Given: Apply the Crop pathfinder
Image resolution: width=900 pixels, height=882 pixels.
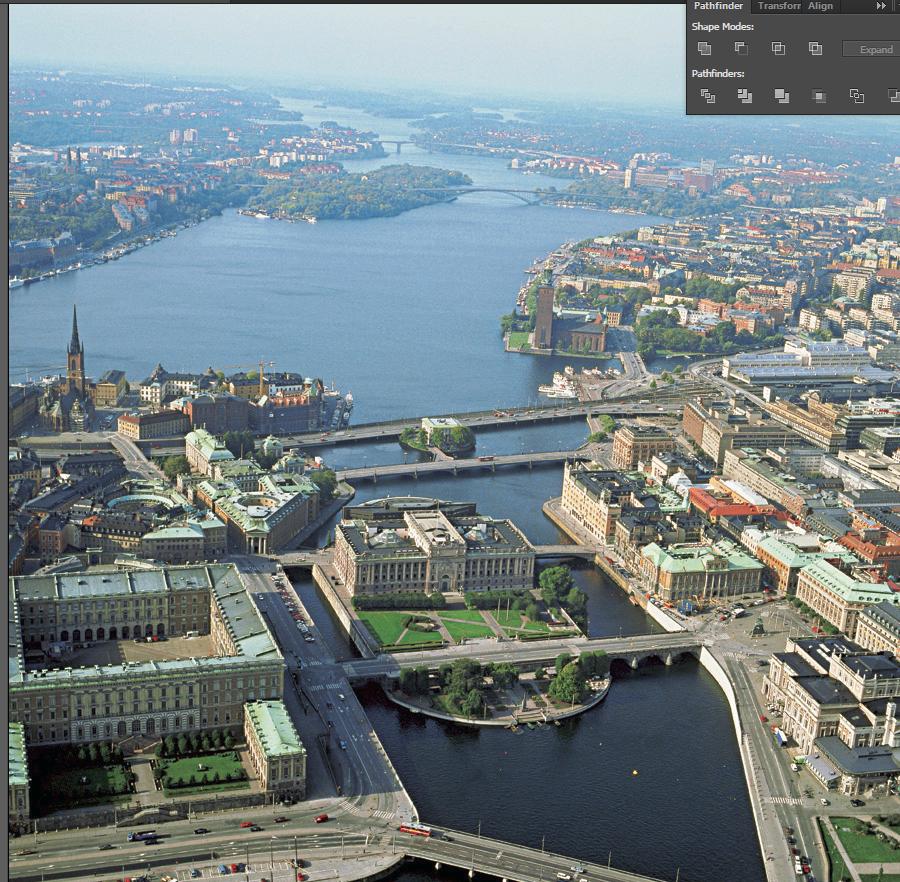Looking at the screenshot, I should pos(819,96).
